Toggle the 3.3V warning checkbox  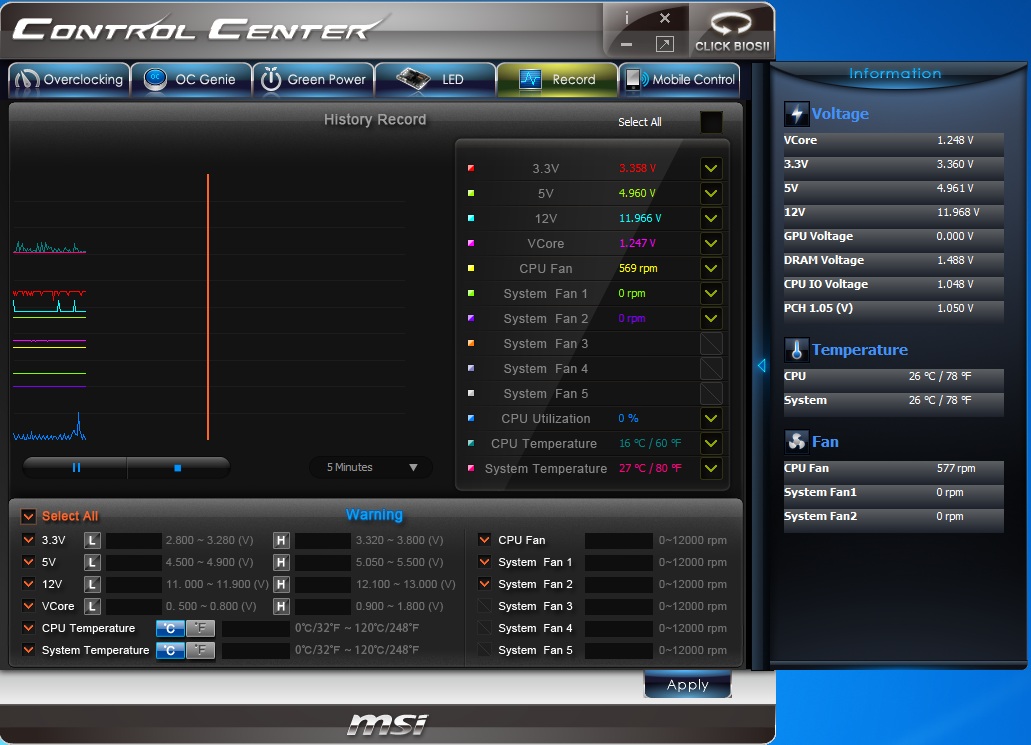tap(28, 540)
